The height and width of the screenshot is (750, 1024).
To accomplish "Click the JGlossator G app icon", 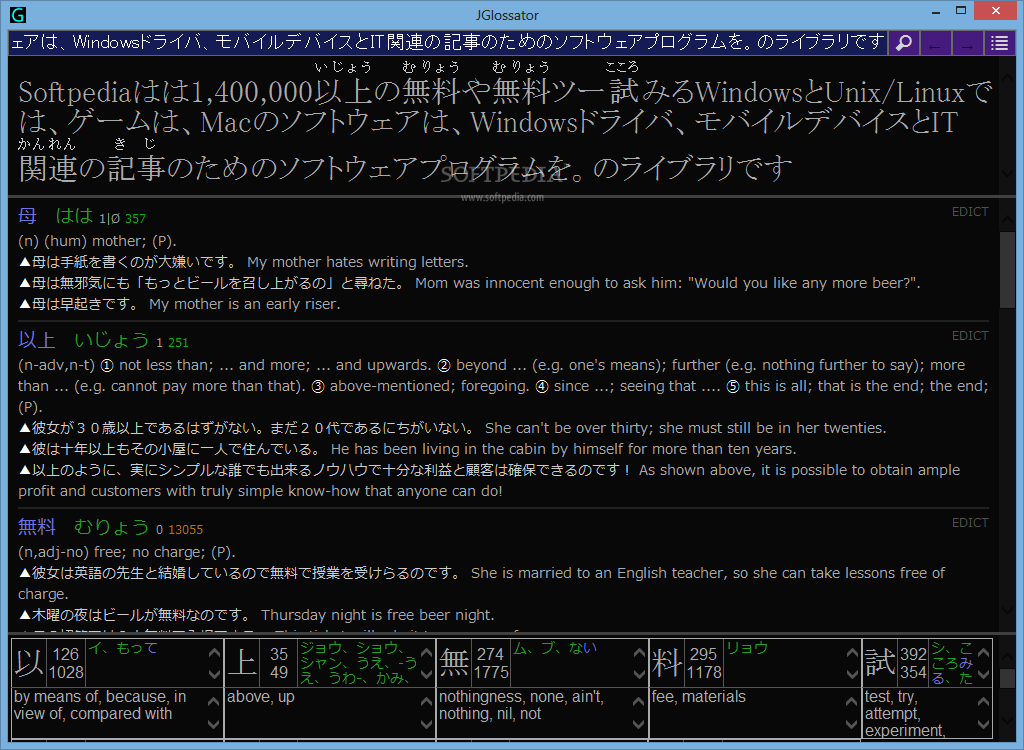I will pos(18,14).
